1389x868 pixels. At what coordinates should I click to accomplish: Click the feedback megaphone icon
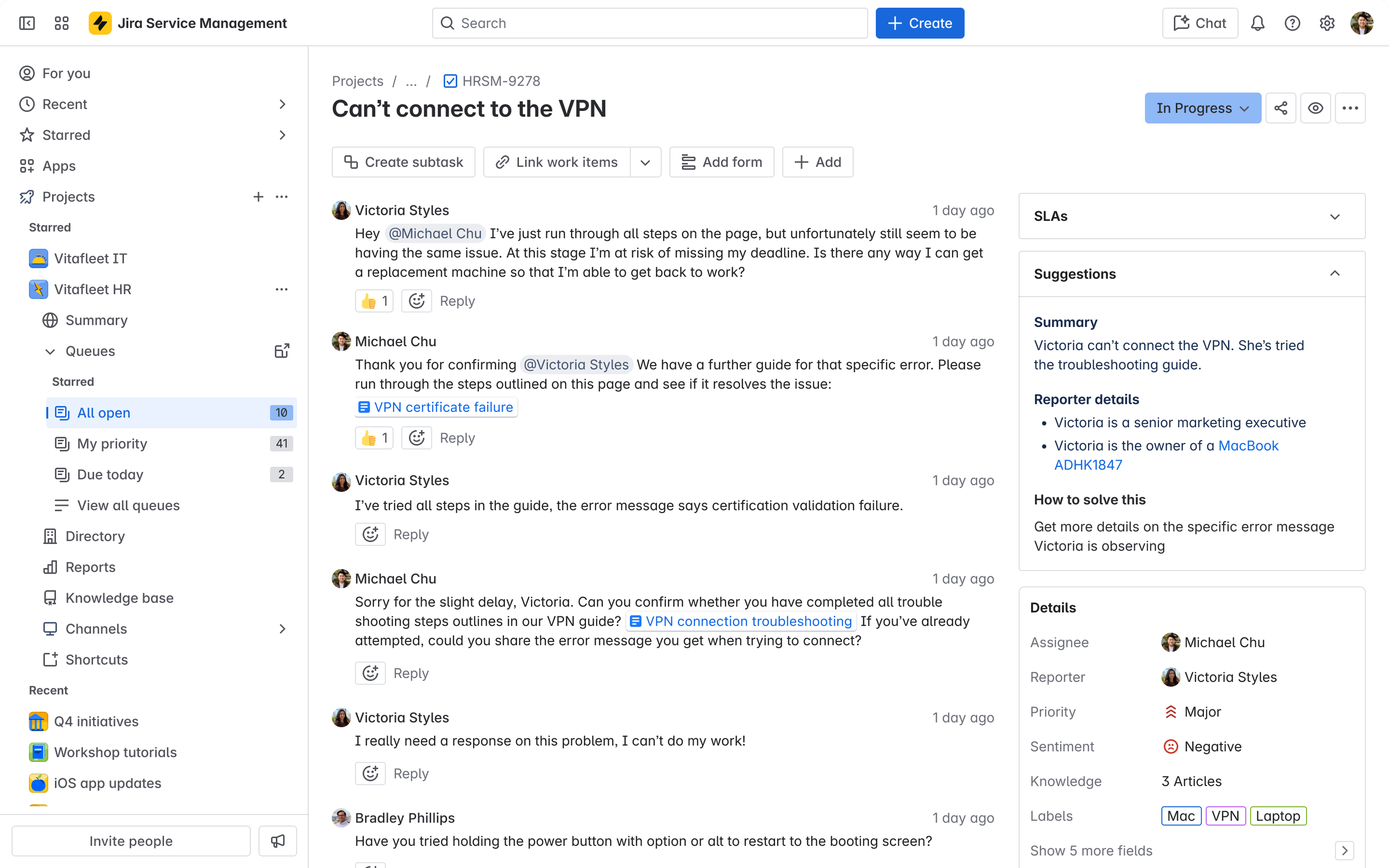click(278, 841)
